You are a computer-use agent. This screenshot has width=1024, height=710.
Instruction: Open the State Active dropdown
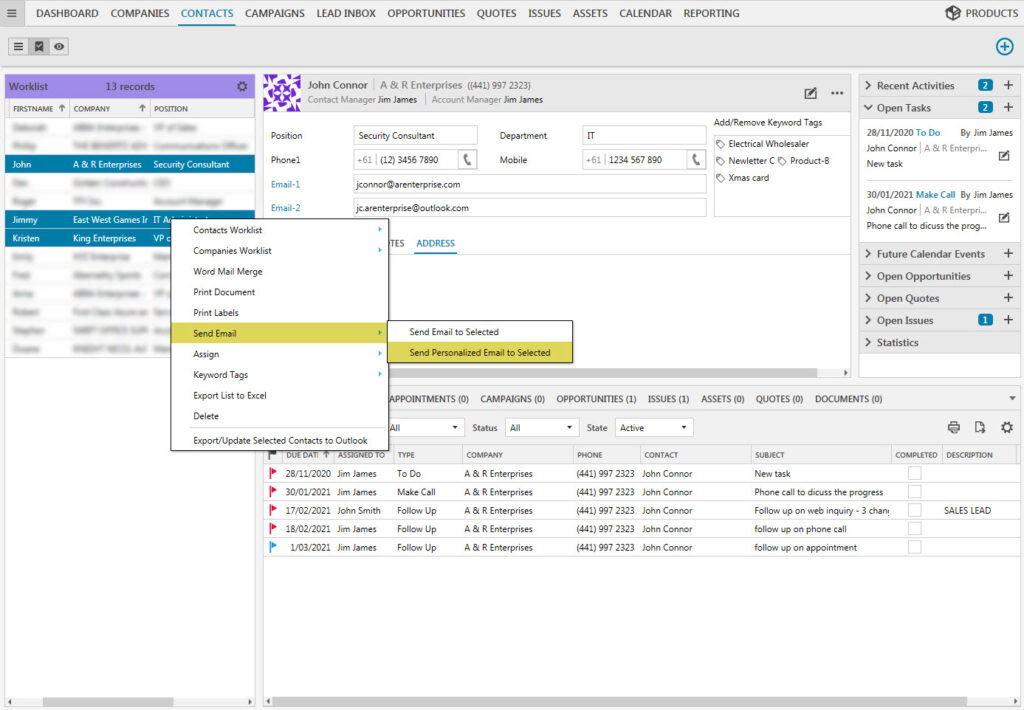pos(654,428)
